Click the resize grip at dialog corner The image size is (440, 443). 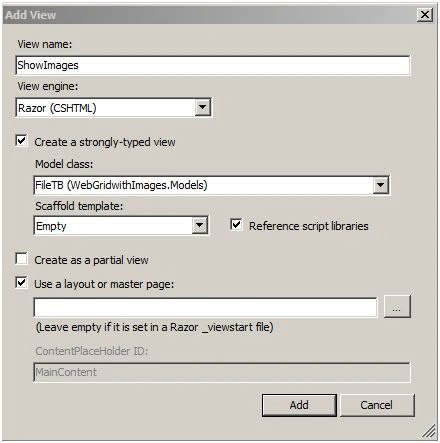429,430
